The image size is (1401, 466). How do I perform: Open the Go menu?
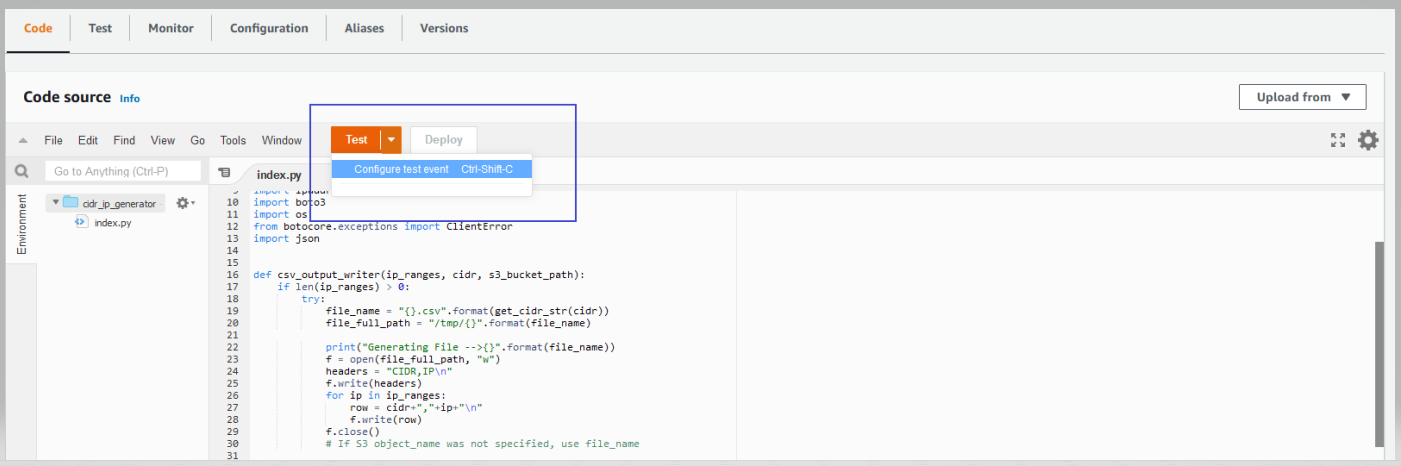pyautogui.click(x=198, y=141)
